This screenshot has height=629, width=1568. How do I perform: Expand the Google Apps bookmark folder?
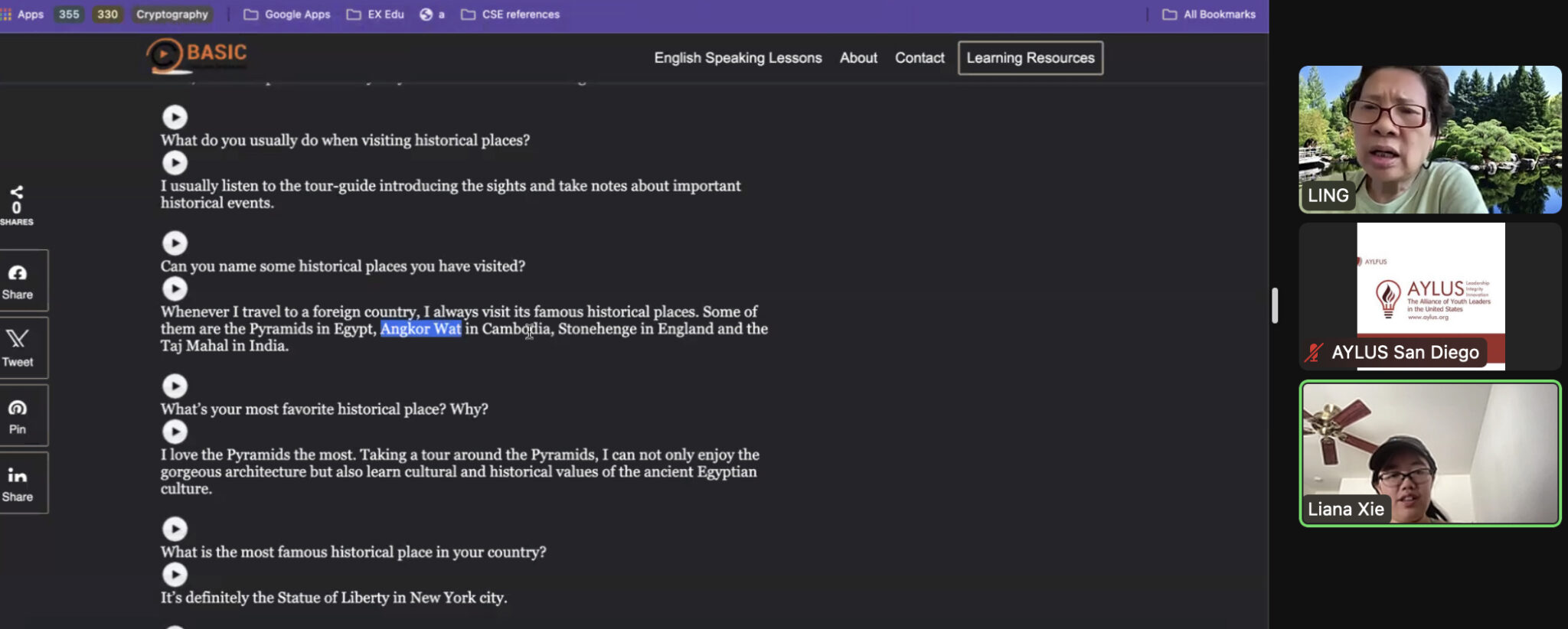tap(287, 15)
